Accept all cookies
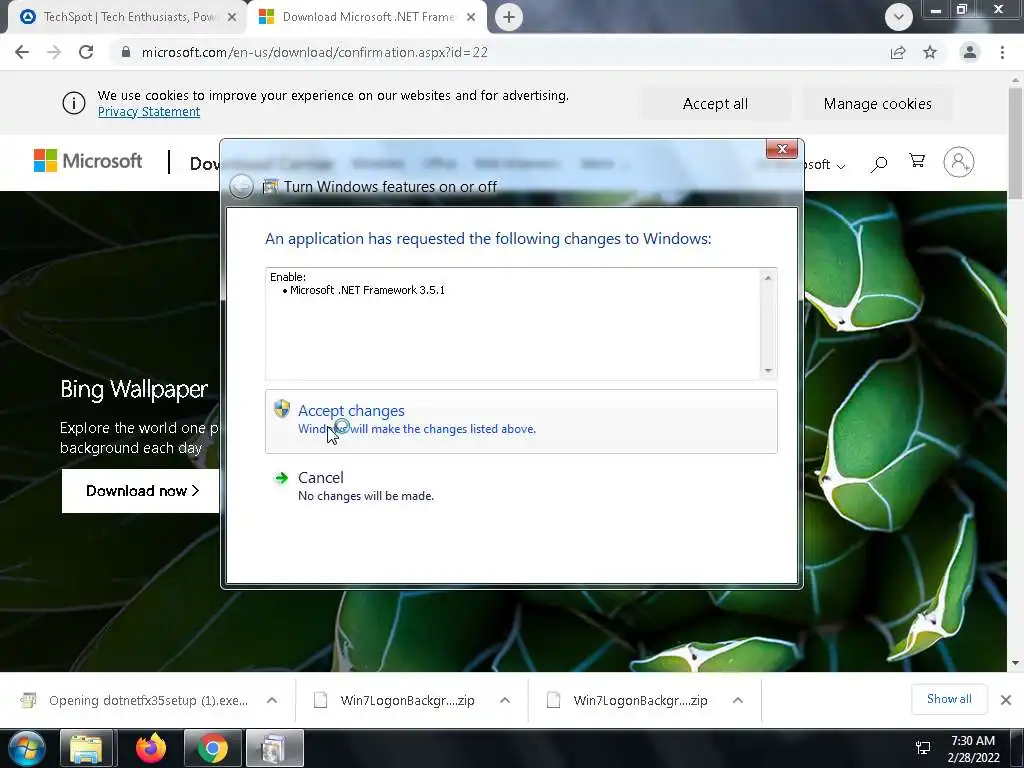Screen dimensions: 1024x768 coord(715,104)
